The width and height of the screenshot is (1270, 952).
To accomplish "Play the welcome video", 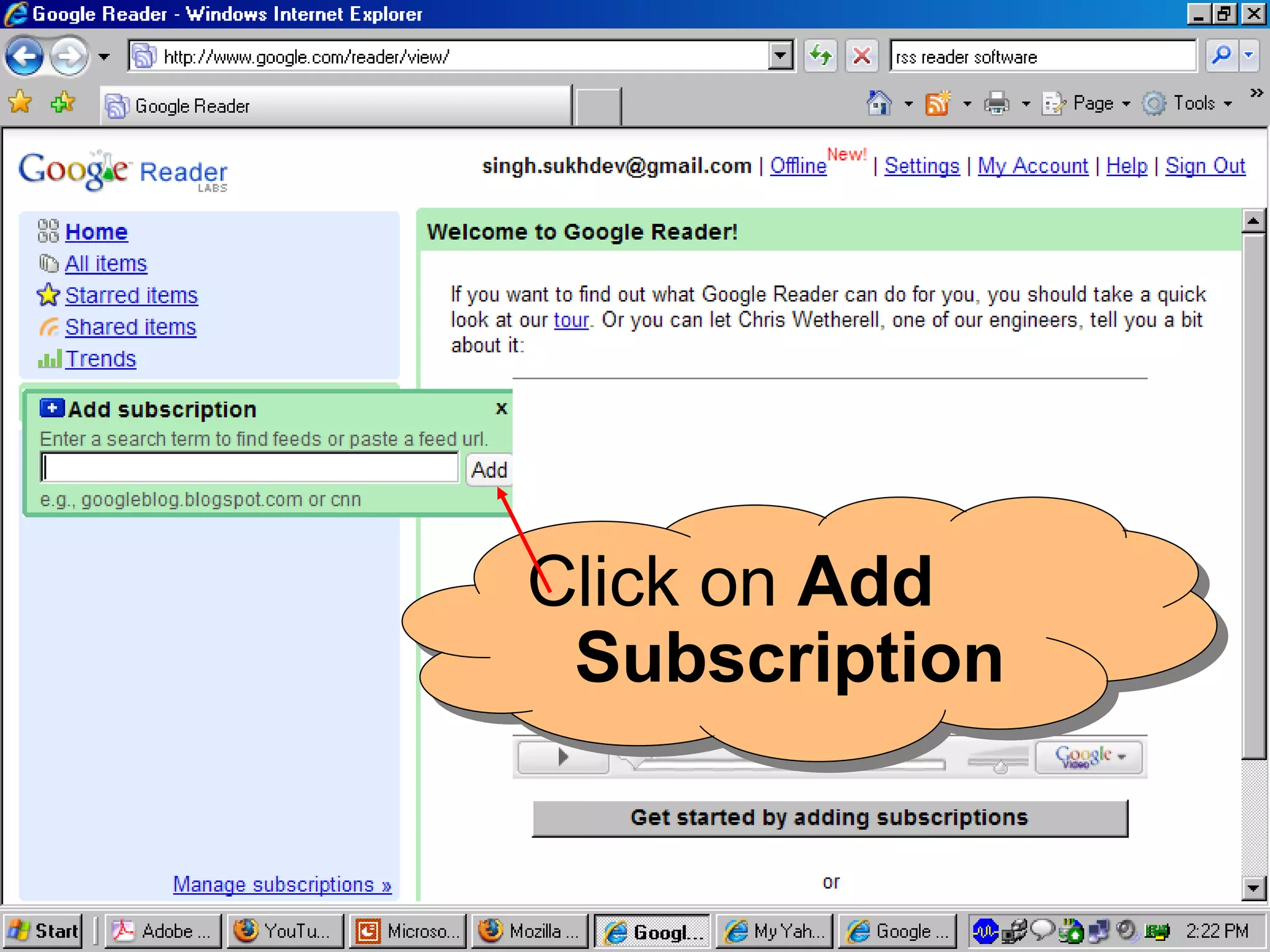I will pos(563,756).
